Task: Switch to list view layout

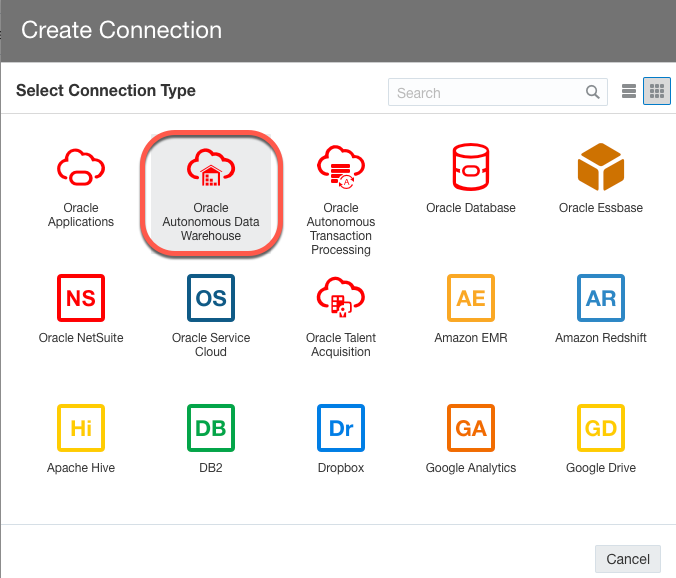Action: pos(629,92)
